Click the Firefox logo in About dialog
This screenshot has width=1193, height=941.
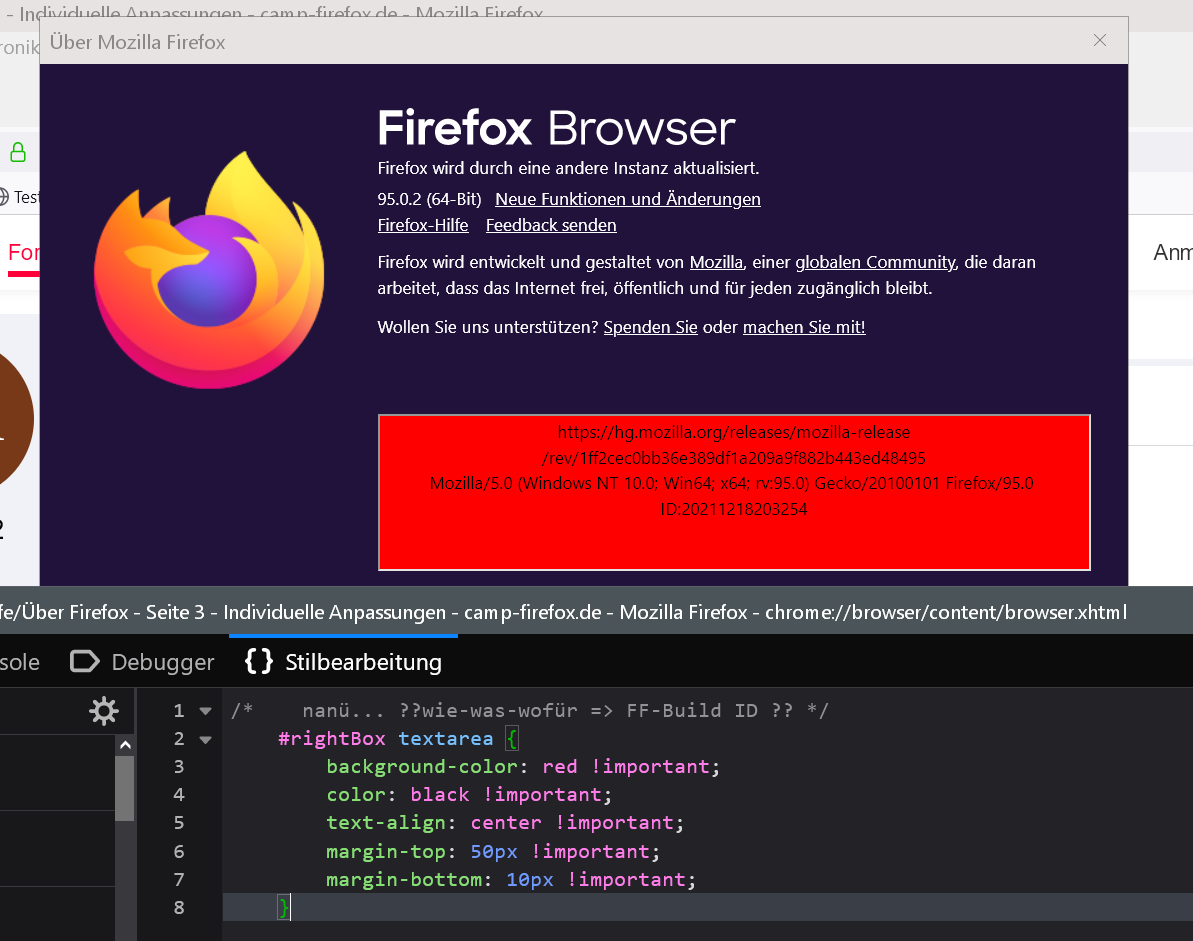click(209, 270)
